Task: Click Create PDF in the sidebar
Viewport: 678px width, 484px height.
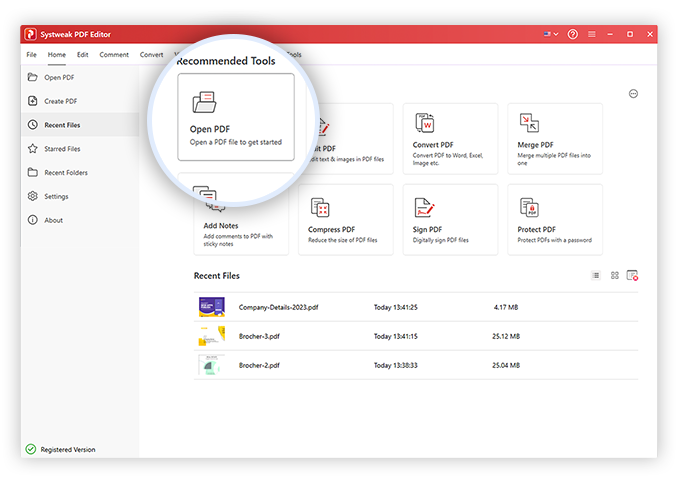Action: click(61, 101)
